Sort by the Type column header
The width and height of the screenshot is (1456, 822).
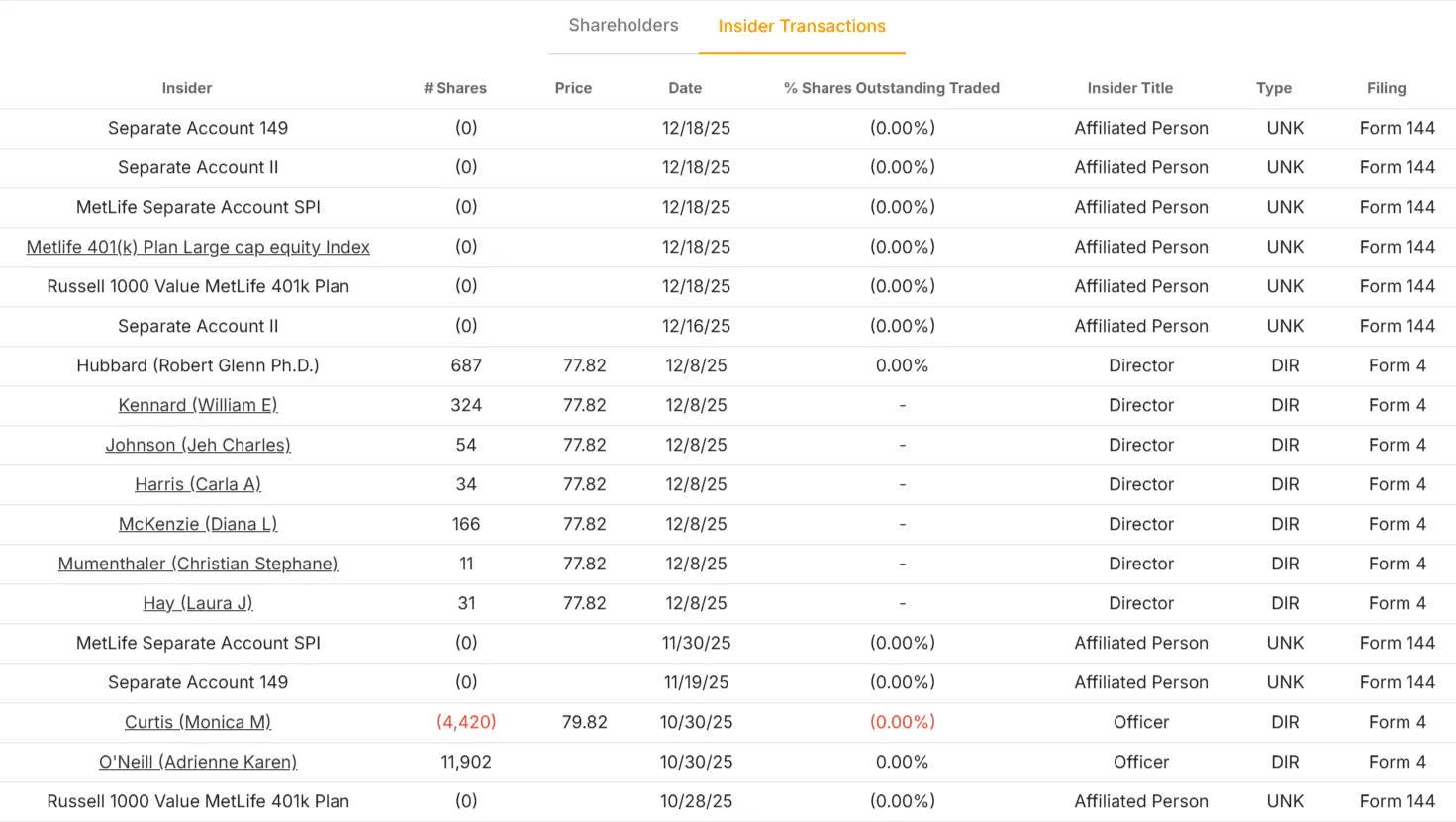pyautogui.click(x=1274, y=88)
